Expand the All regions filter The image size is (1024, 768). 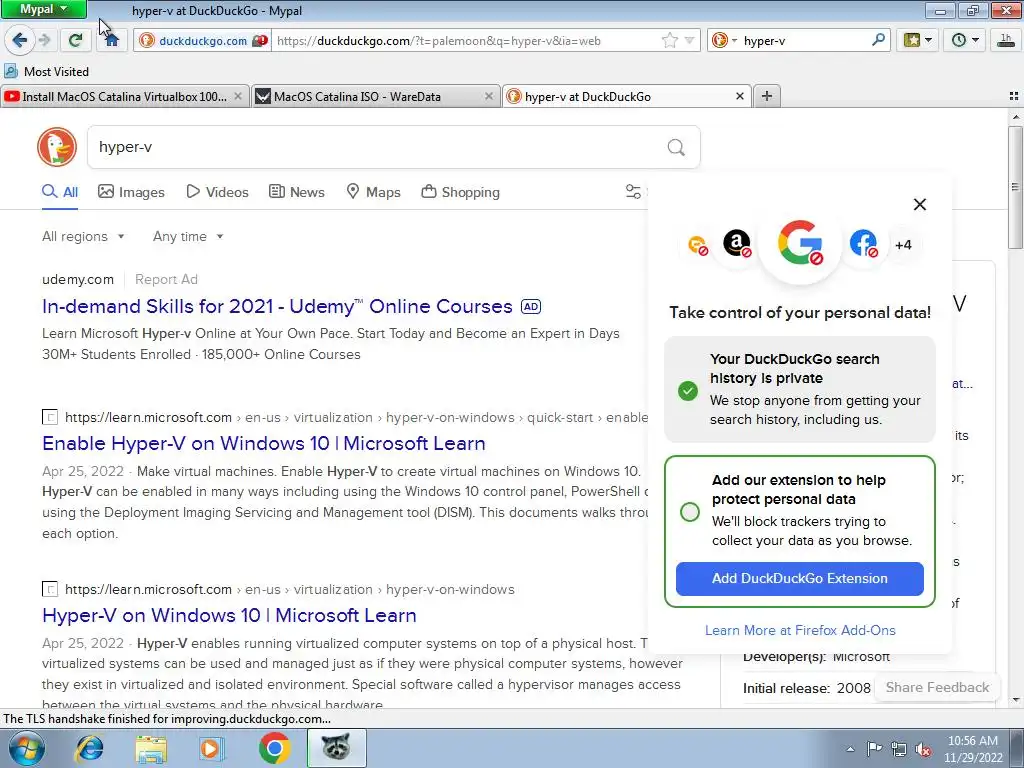point(83,236)
